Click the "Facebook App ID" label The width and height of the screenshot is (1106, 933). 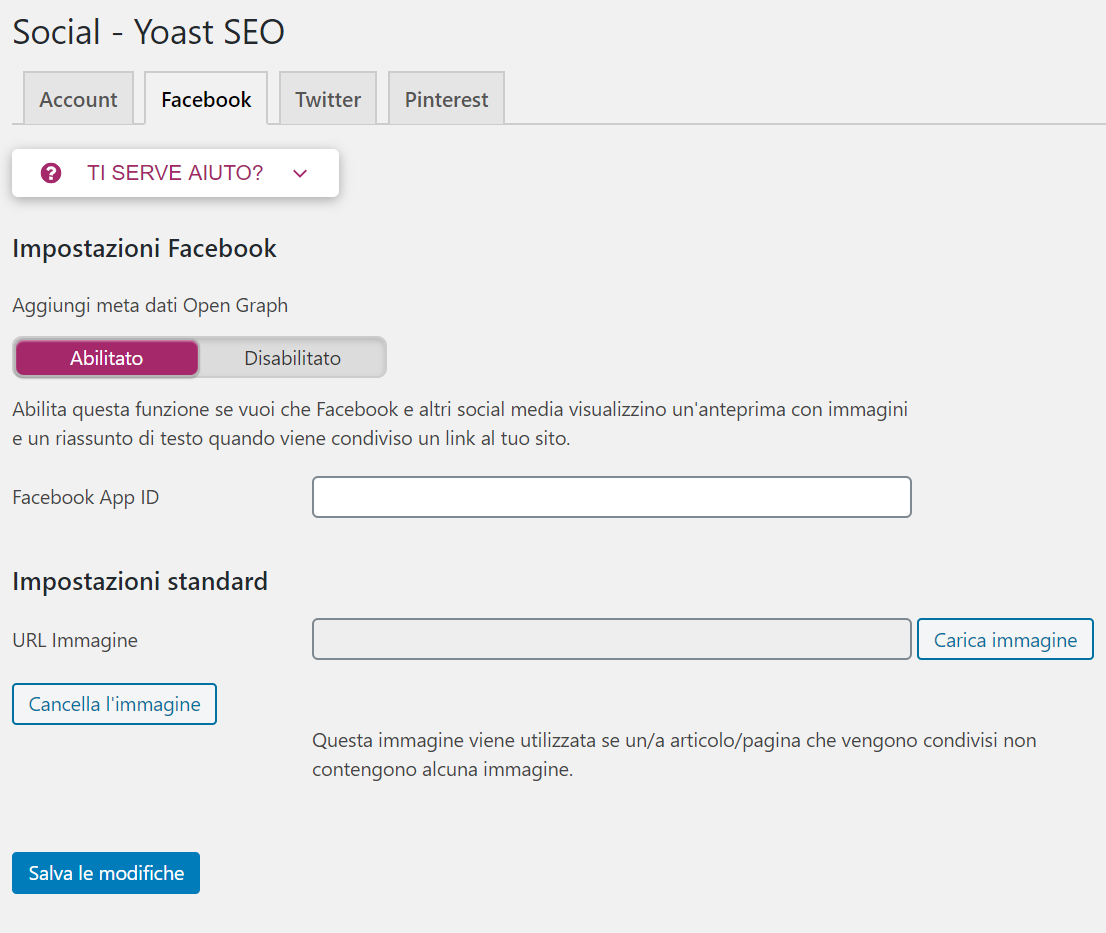86,497
